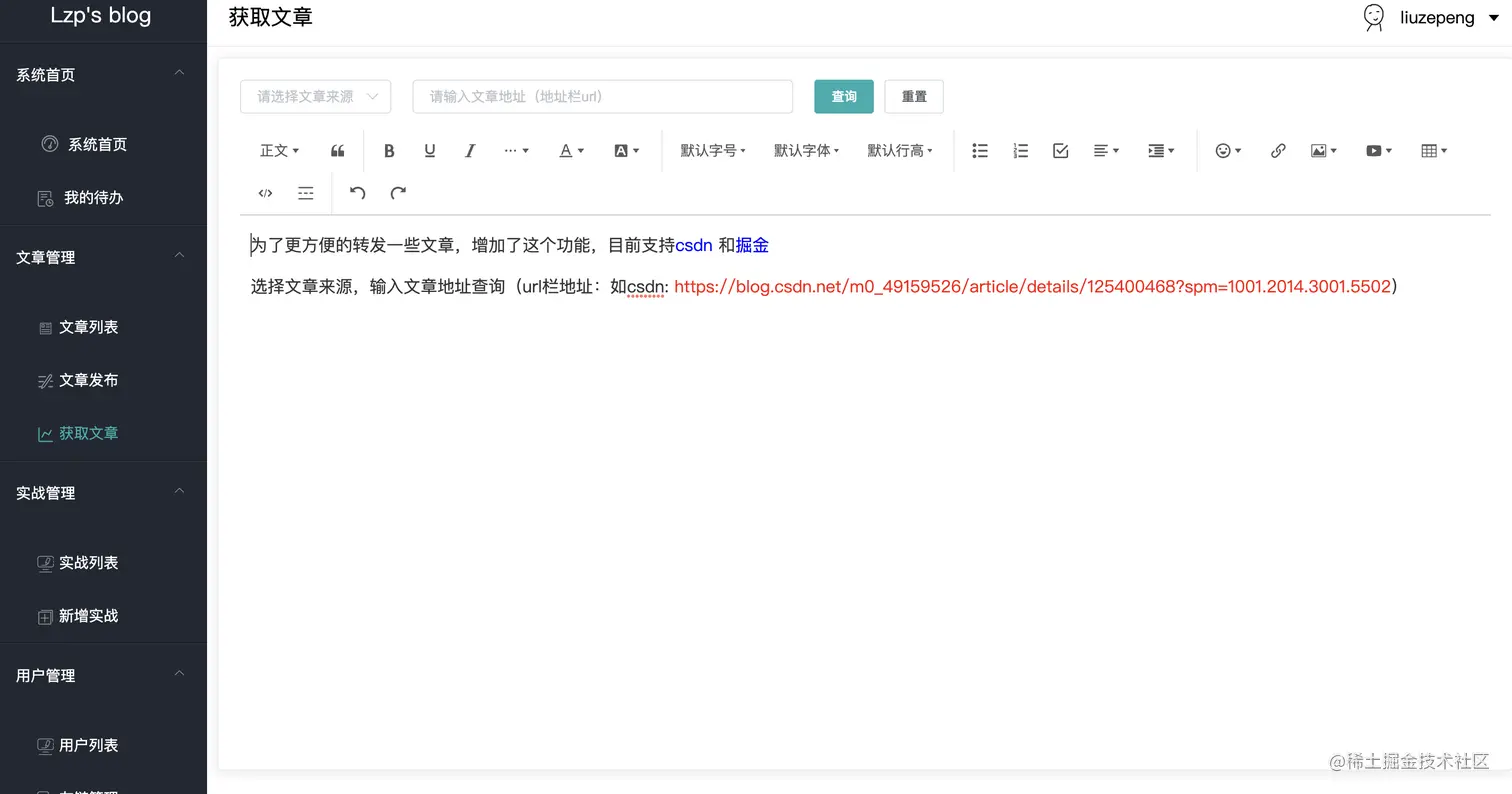Click the user avatar icon
This screenshot has width=1512, height=794.
pyautogui.click(x=1375, y=17)
